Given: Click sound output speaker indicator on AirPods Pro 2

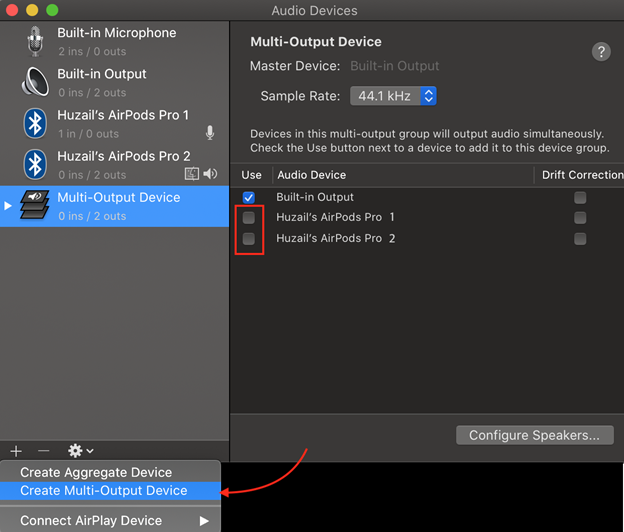Looking at the screenshot, I should pyautogui.click(x=210, y=174).
